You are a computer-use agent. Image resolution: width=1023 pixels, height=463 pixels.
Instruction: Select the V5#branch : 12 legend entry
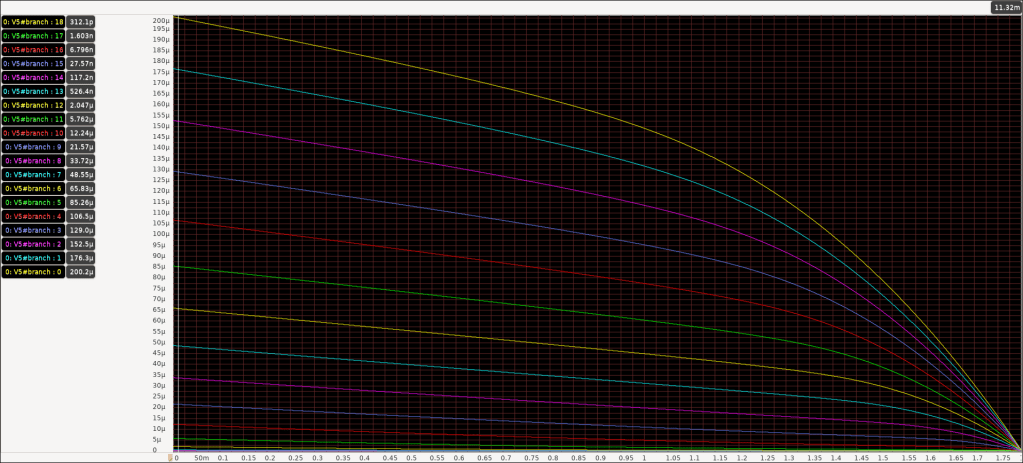[32, 105]
